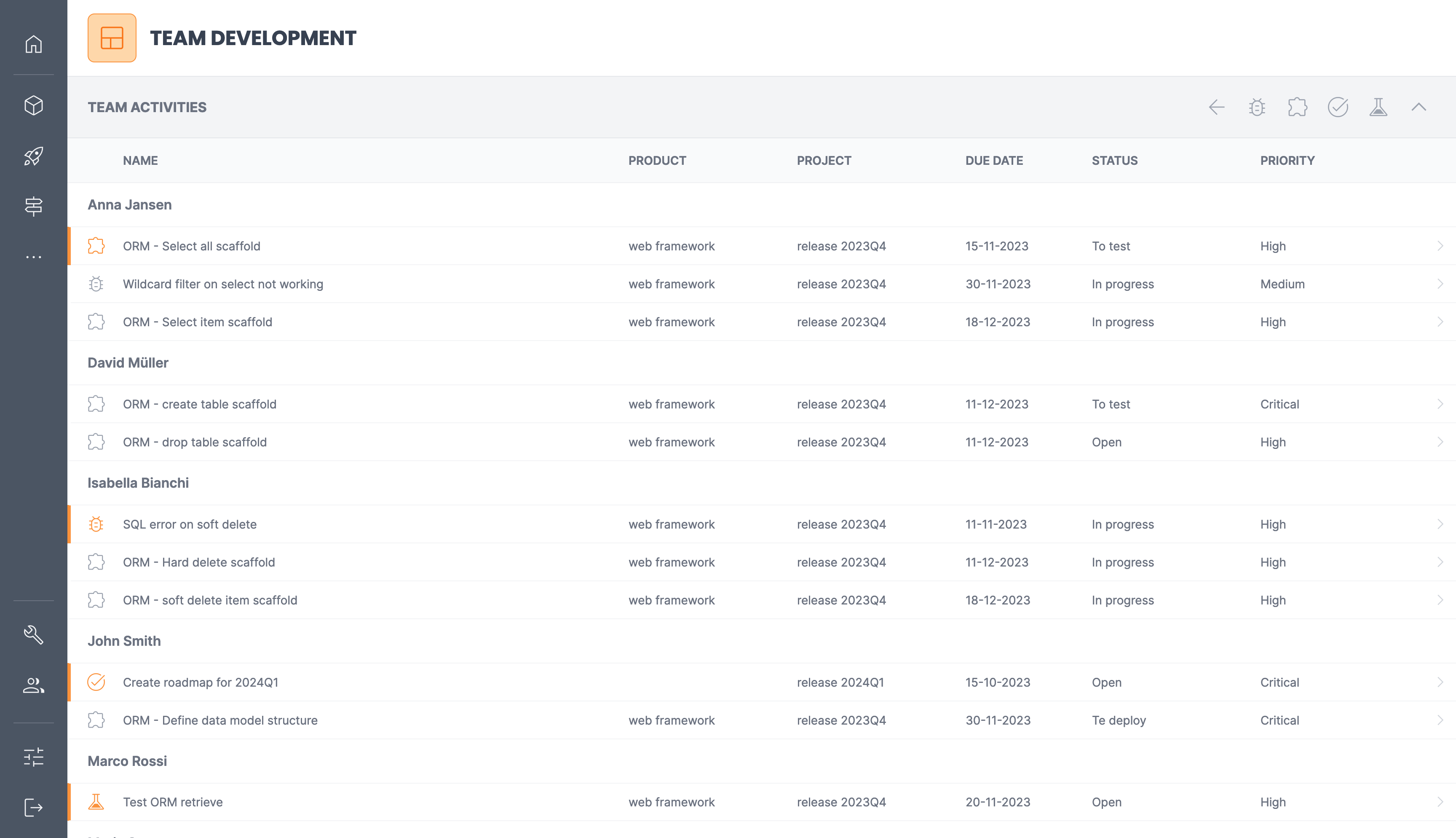Click orange bug icon of SQL error row
This screenshot has width=1456, height=838.
coord(96,524)
